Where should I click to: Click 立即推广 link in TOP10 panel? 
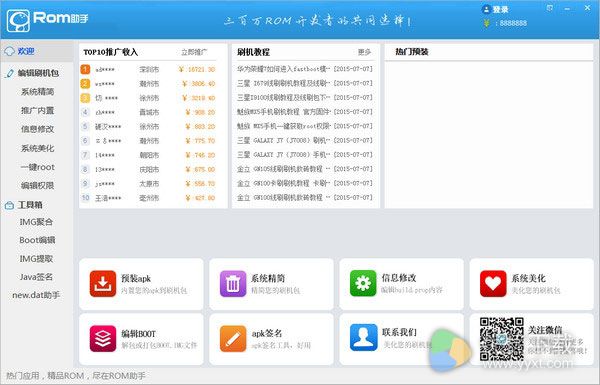[194, 52]
